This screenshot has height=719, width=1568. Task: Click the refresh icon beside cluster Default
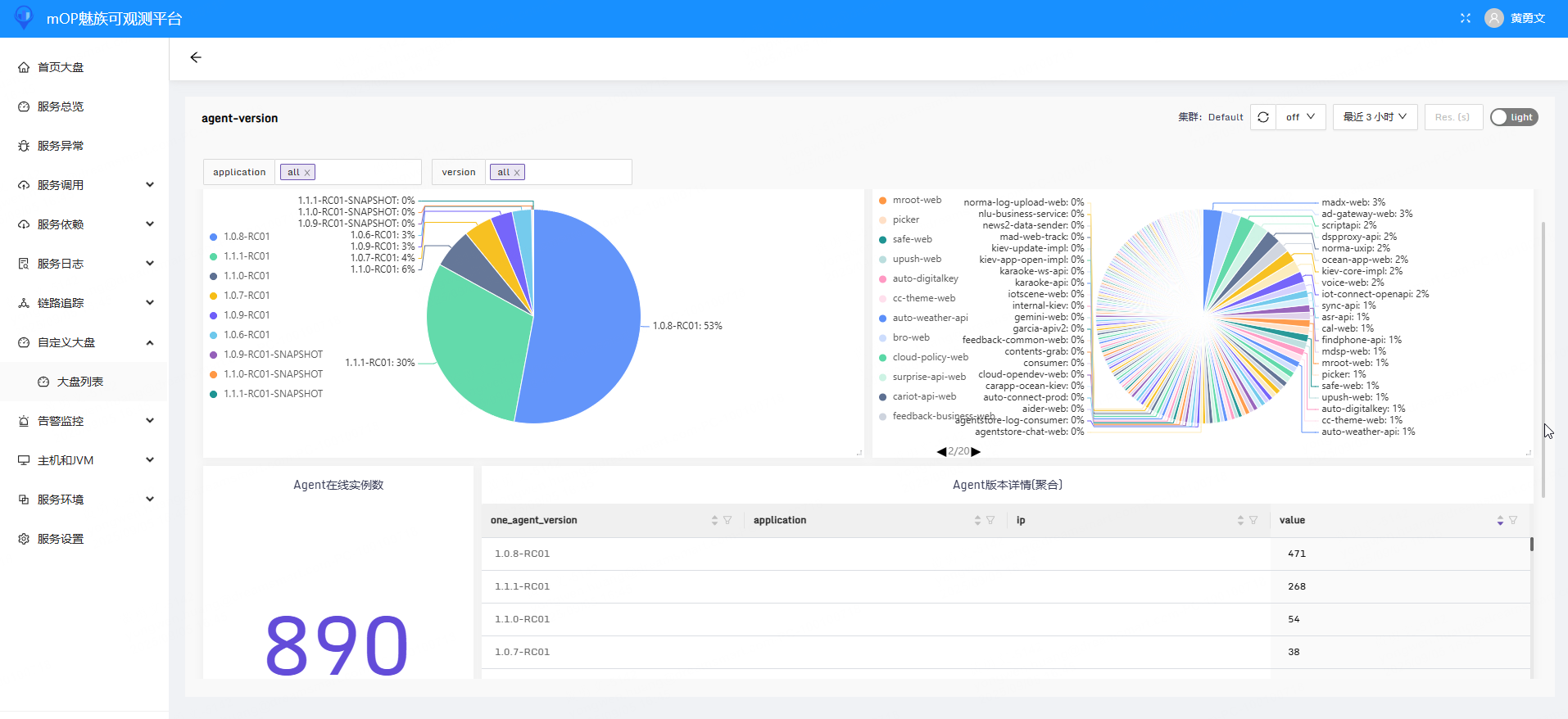(x=1262, y=117)
